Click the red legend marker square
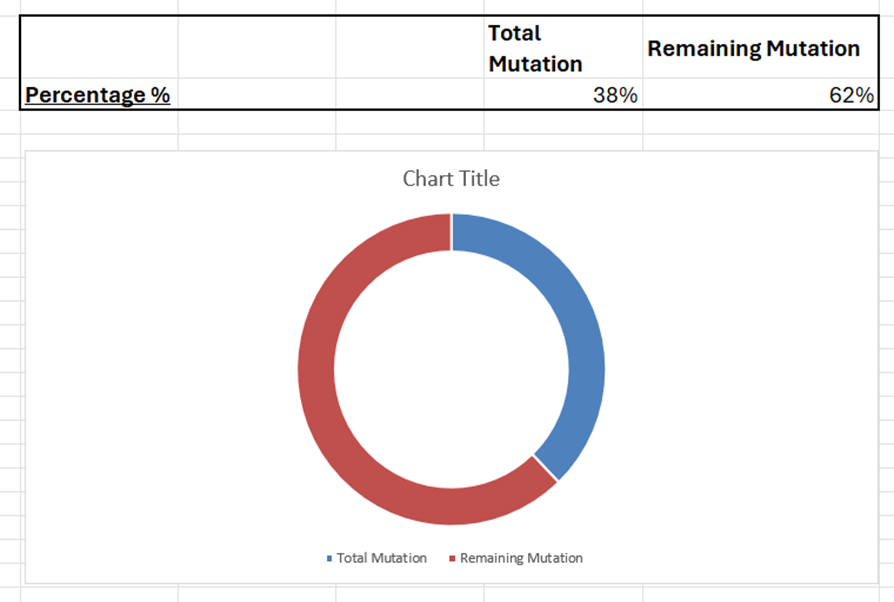The width and height of the screenshot is (894, 602). point(453,558)
